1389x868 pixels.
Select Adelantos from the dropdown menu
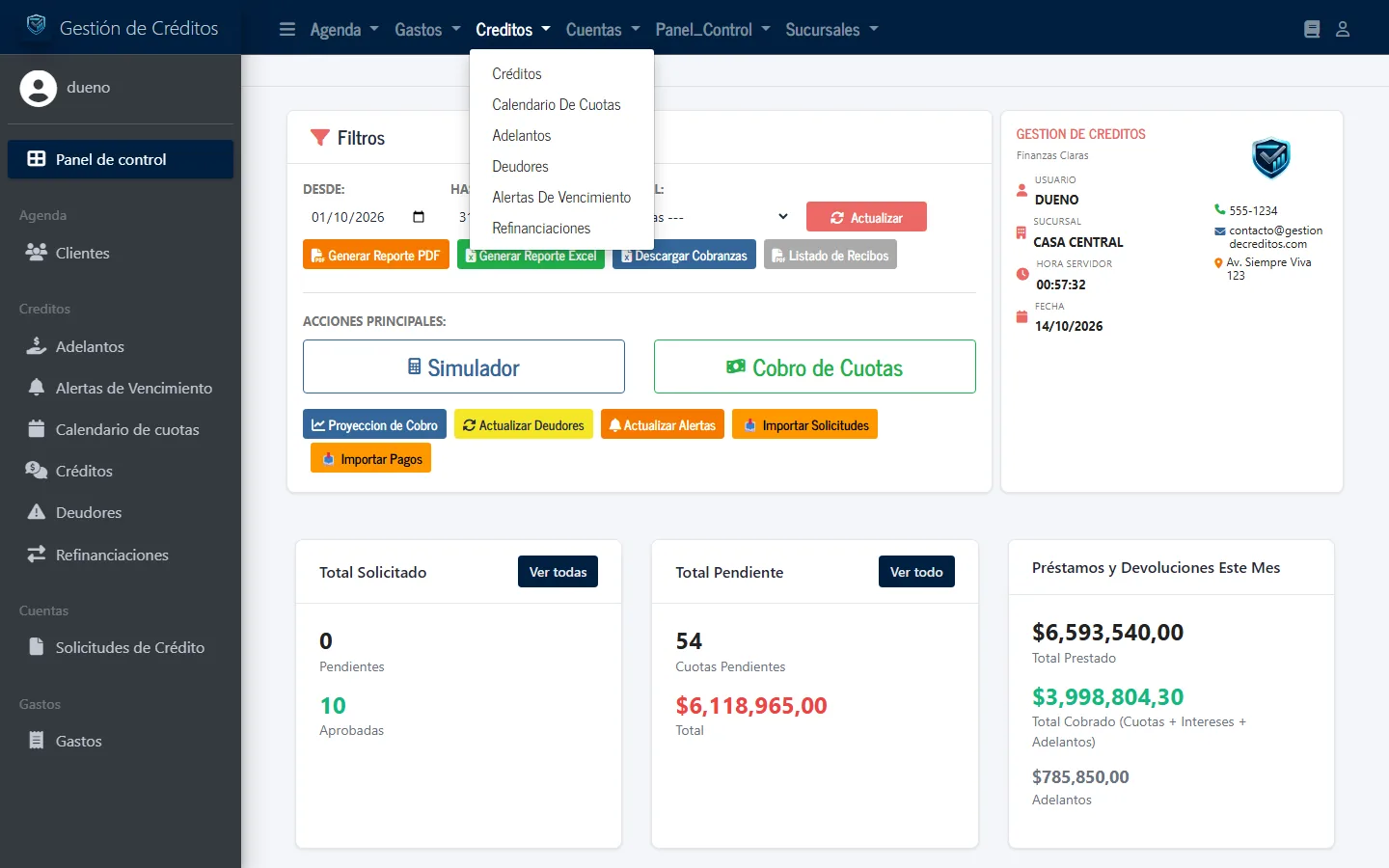561,135
